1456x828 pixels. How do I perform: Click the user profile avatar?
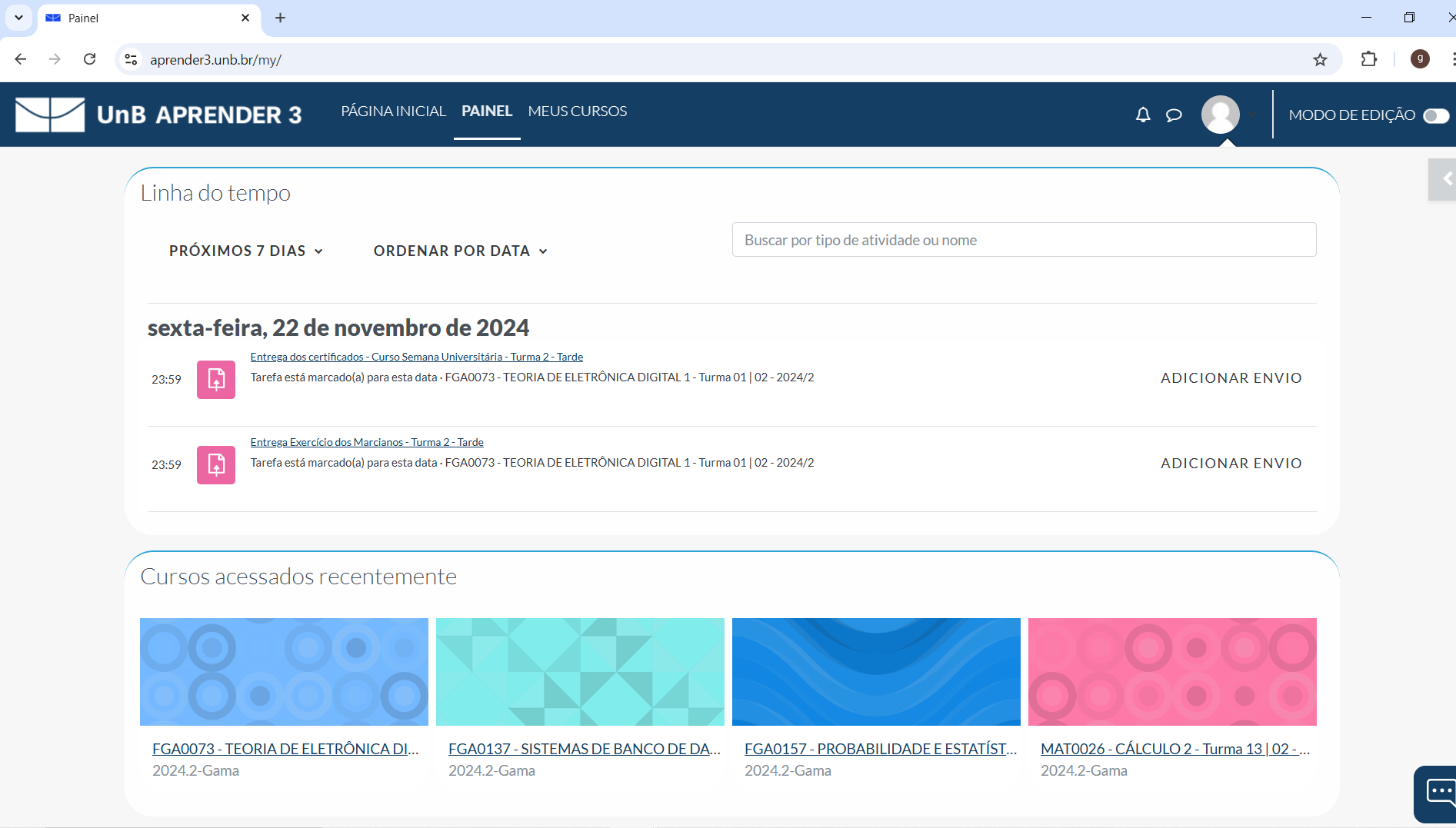[x=1221, y=115]
